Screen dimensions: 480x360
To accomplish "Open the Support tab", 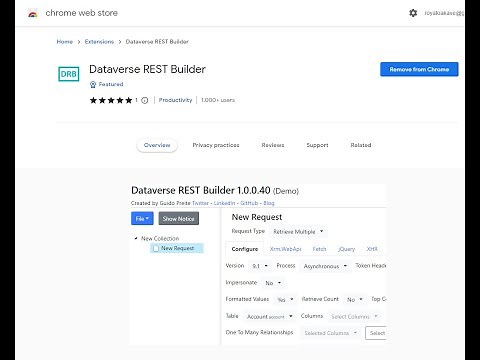I will (x=317, y=145).
